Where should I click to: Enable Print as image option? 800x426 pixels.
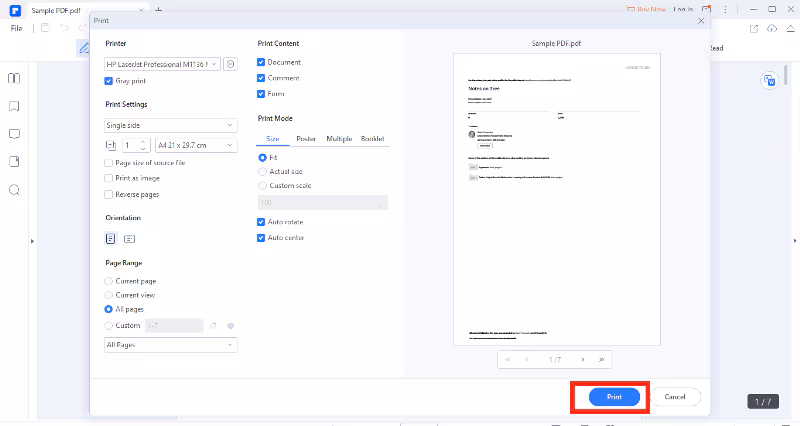click(x=109, y=178)
